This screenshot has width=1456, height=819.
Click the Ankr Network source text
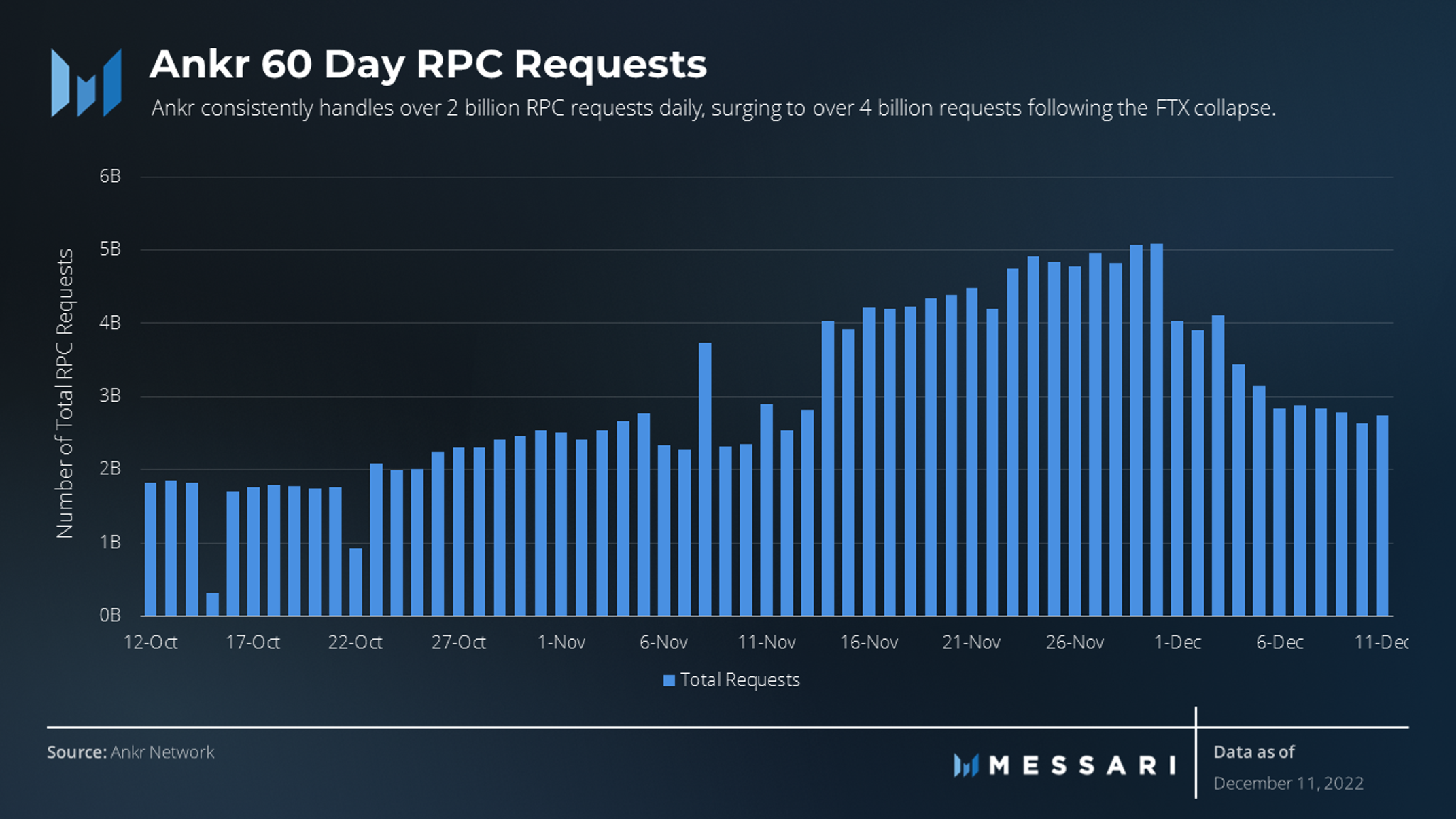pyautogui.click(x=162, y=752)
